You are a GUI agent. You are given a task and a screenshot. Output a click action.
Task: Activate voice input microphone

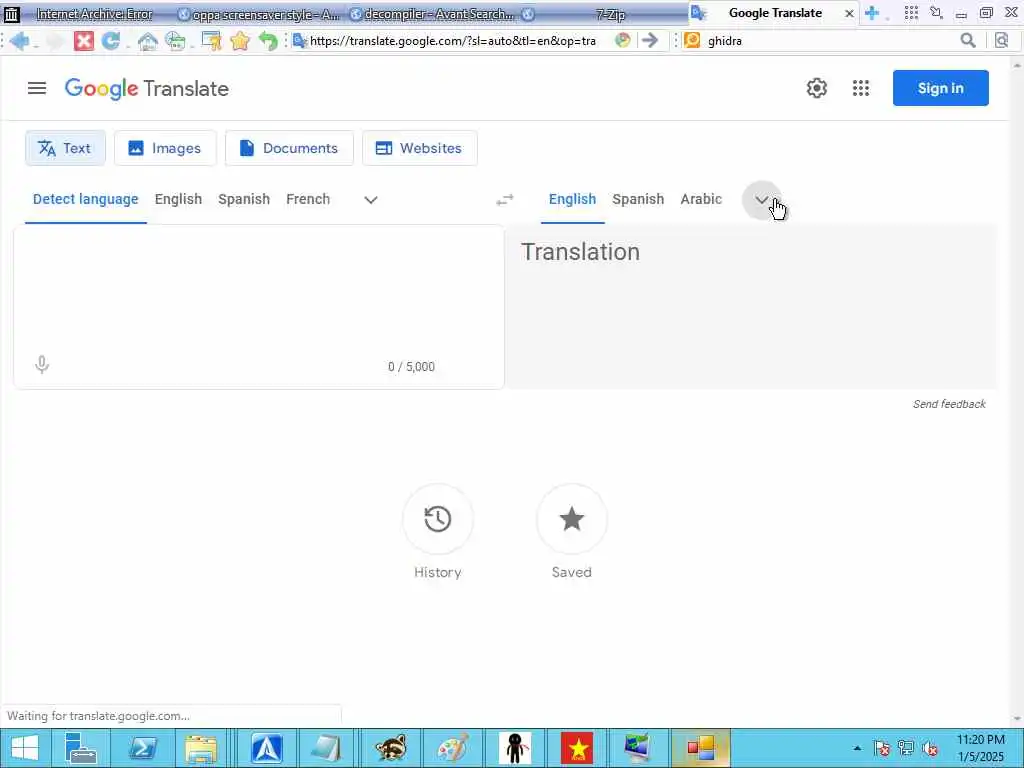pyautogui.click(x=42, y=364)
